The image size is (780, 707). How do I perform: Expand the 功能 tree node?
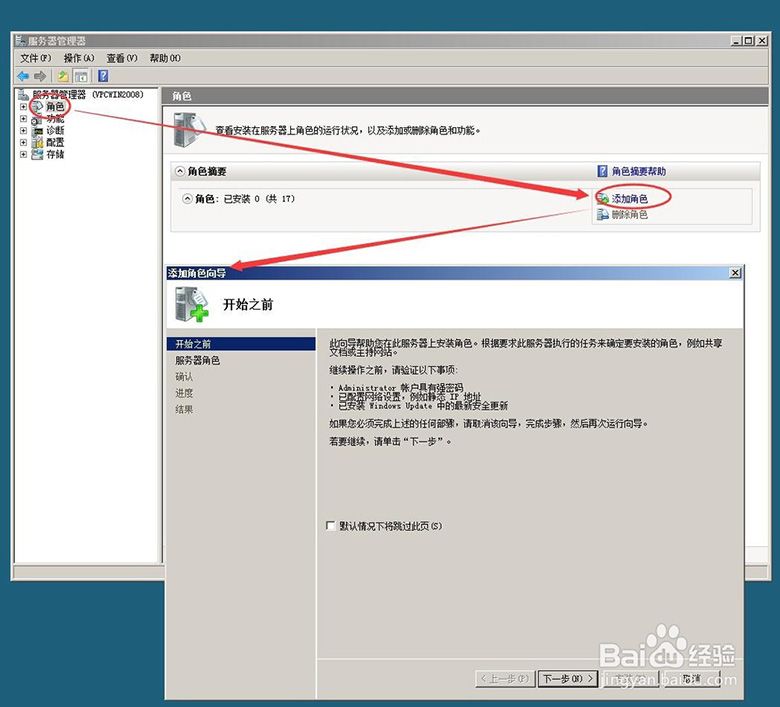(x=24, y=119)
